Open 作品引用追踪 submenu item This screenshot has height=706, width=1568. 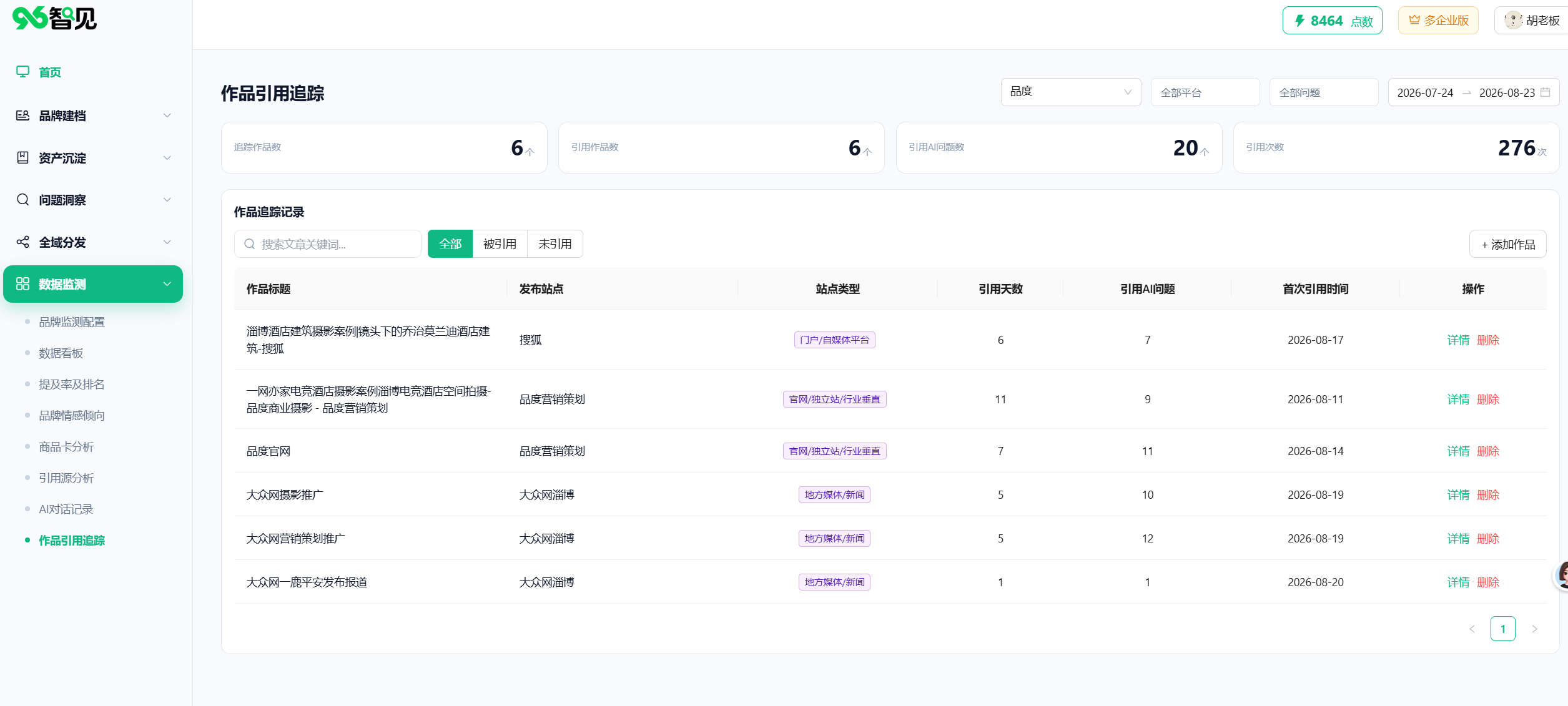pos(72,541)
